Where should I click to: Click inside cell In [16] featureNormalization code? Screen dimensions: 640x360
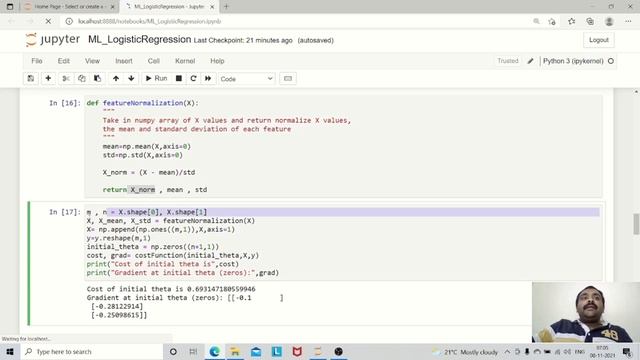coord(343,146)
